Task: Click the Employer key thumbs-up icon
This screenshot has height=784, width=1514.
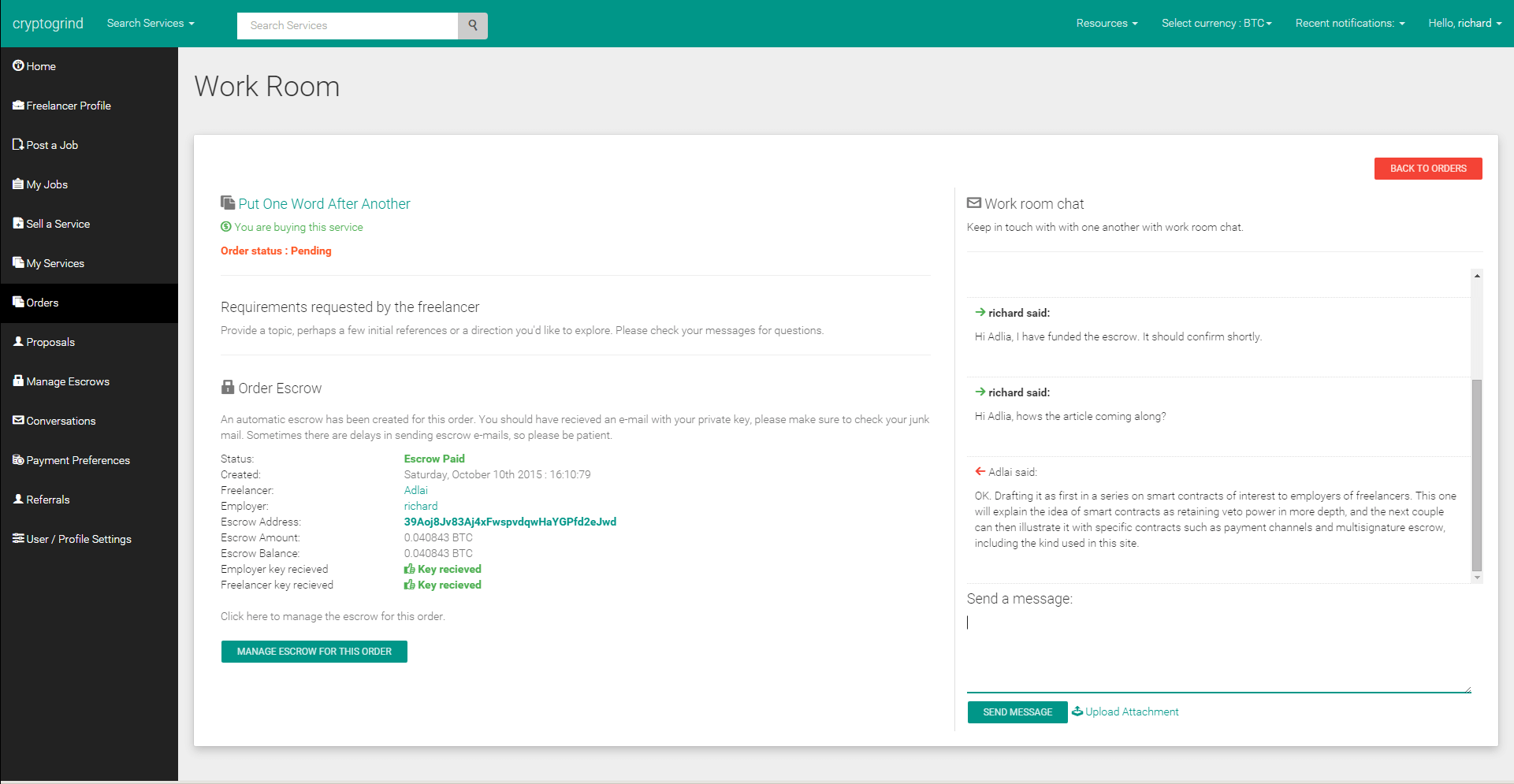Action: coord(409,569)
